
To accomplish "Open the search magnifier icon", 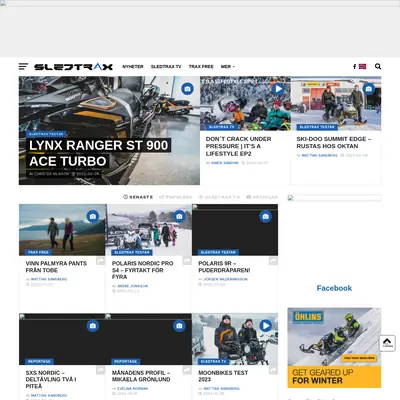I will tap(378, 66).
